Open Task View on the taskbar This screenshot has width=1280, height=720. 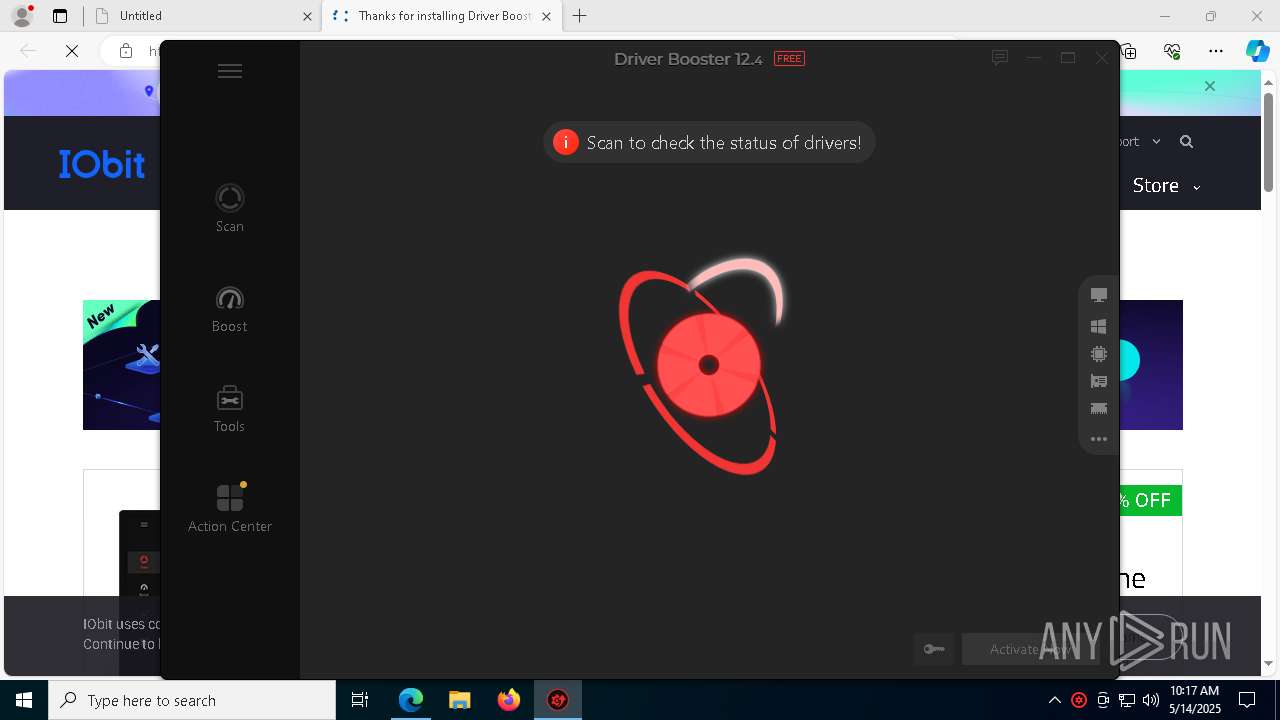click(x=360, y=701)
